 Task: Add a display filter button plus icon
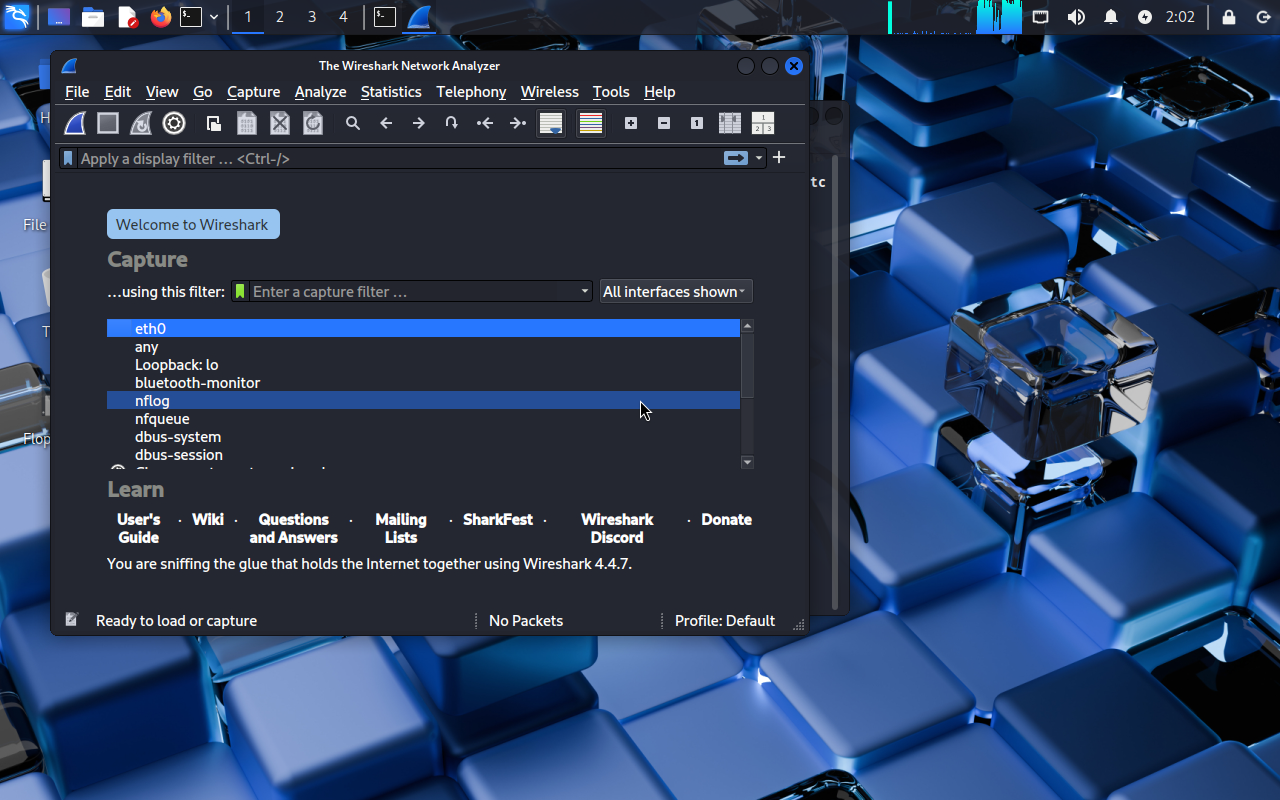pyautogui.click(x=779, y=157)
